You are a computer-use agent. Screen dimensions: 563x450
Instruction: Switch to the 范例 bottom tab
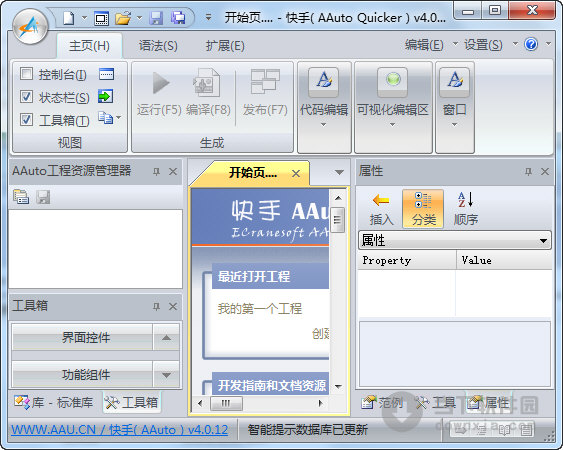383,402
